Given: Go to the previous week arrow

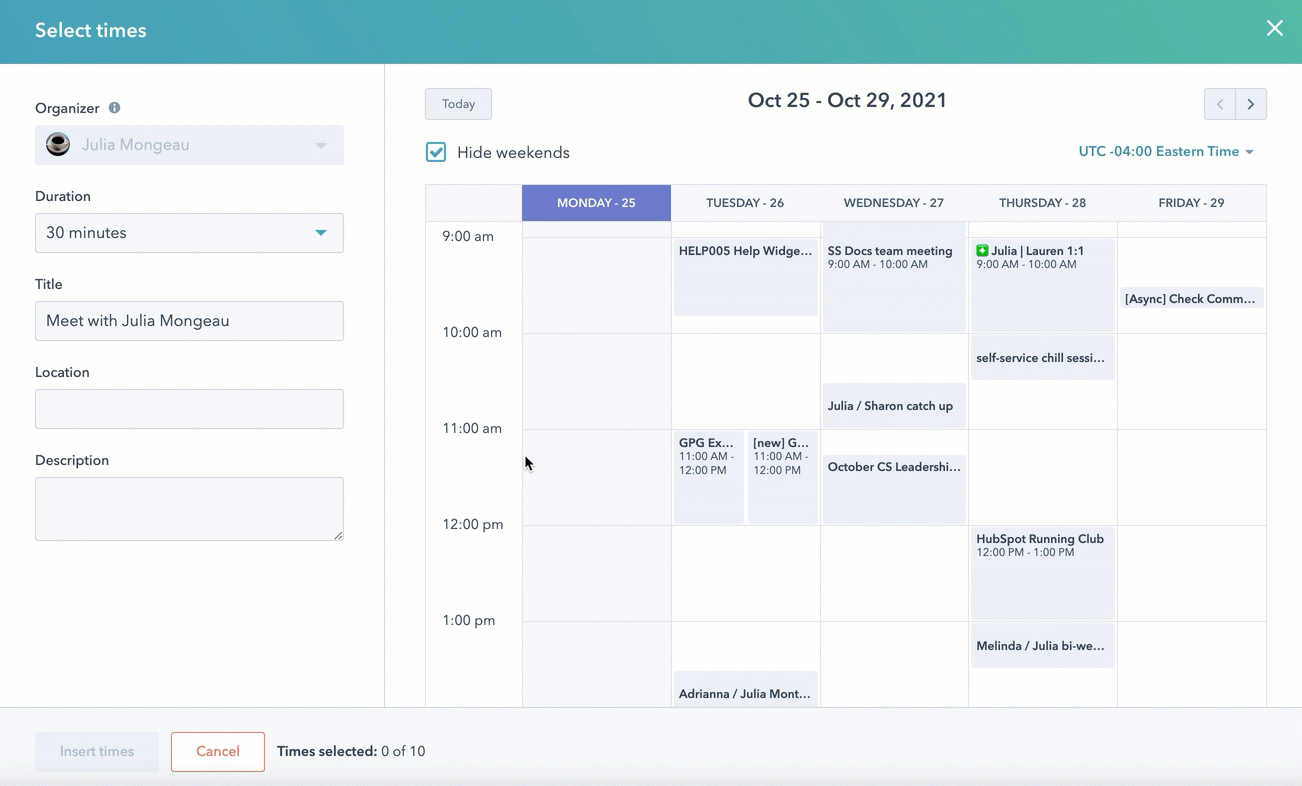Looking at the screenshot, I should pyautogui.click(x=1219, y=104).
